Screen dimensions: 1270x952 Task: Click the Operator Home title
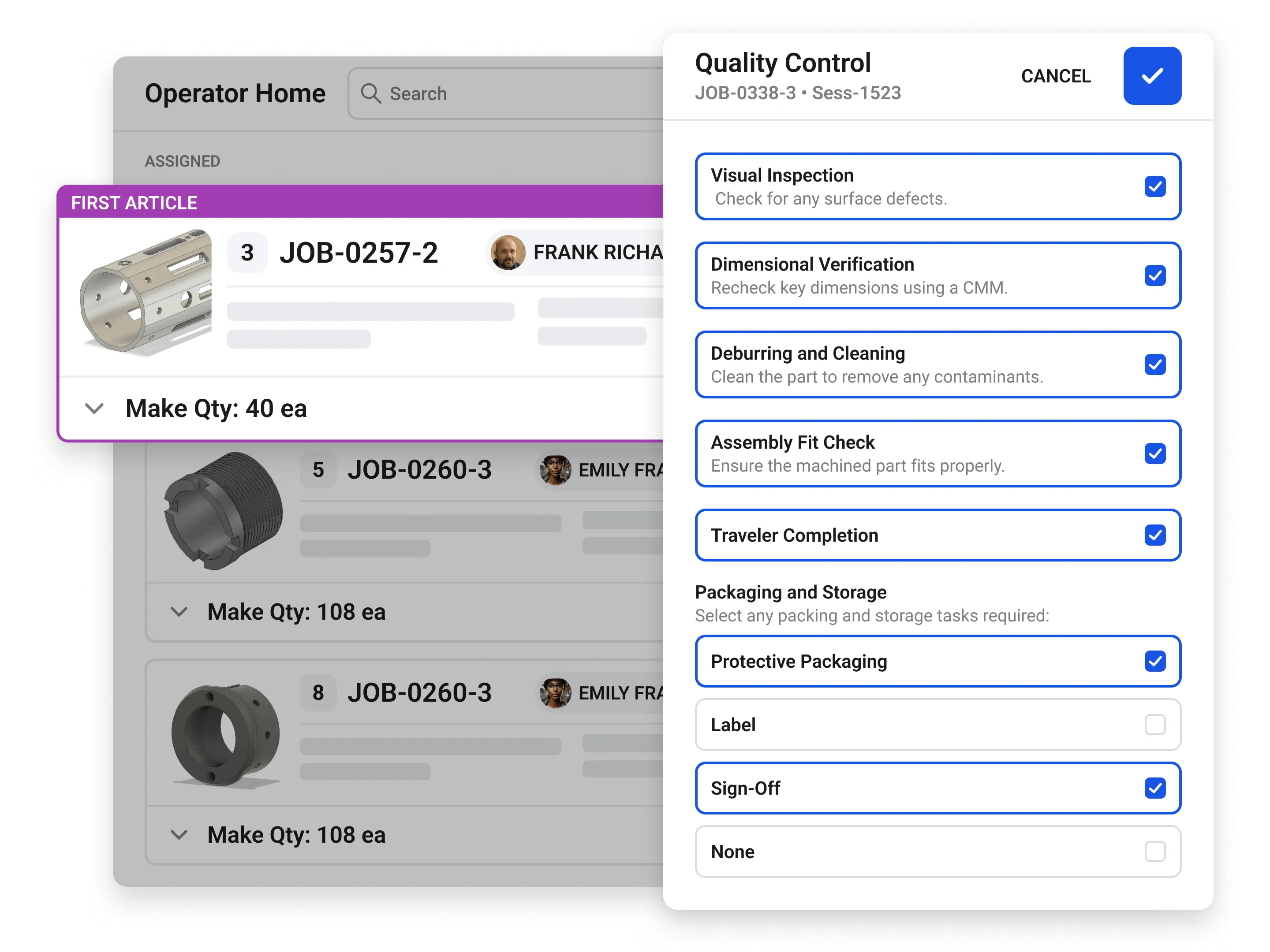[x=235, y=93]
